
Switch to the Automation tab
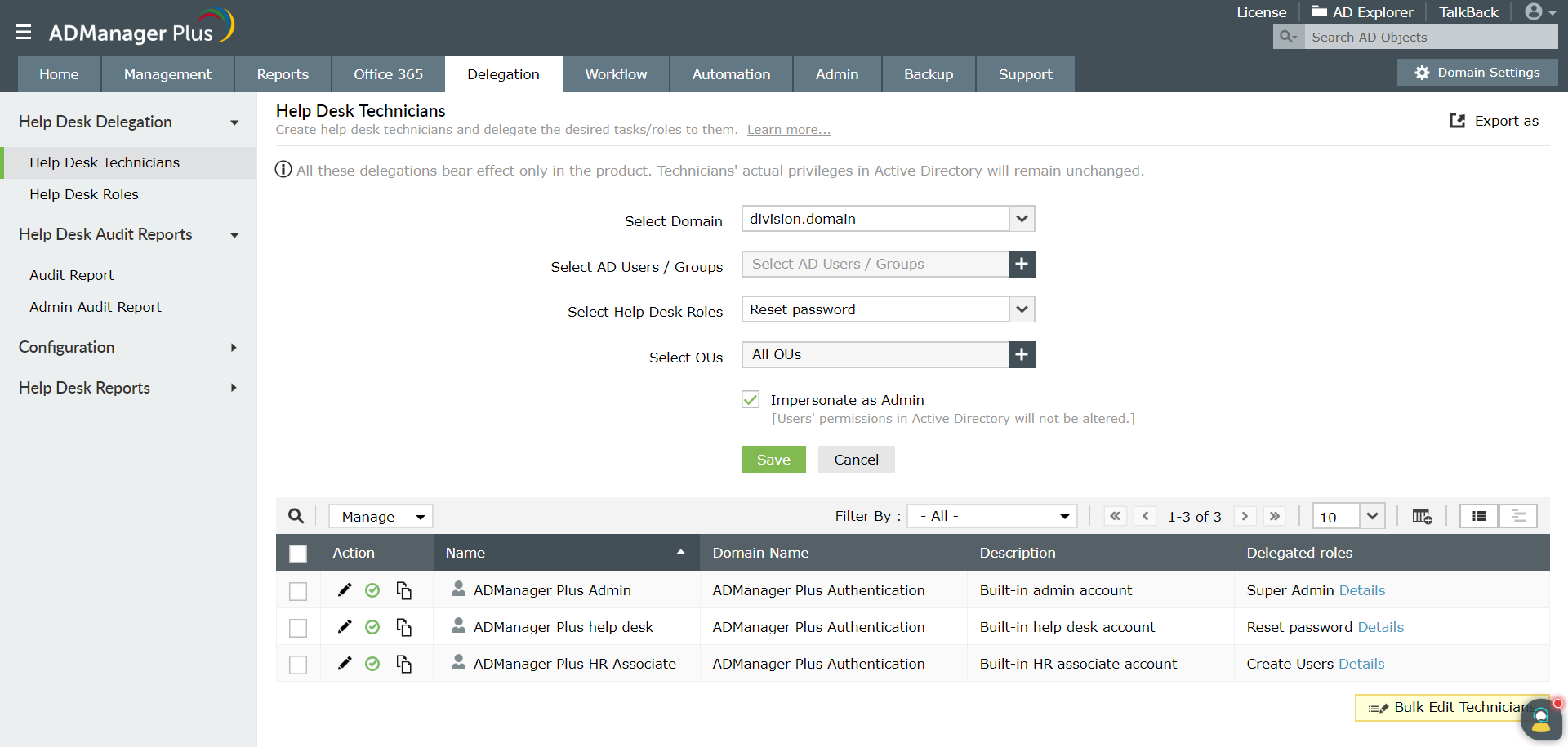coord(732,74)
